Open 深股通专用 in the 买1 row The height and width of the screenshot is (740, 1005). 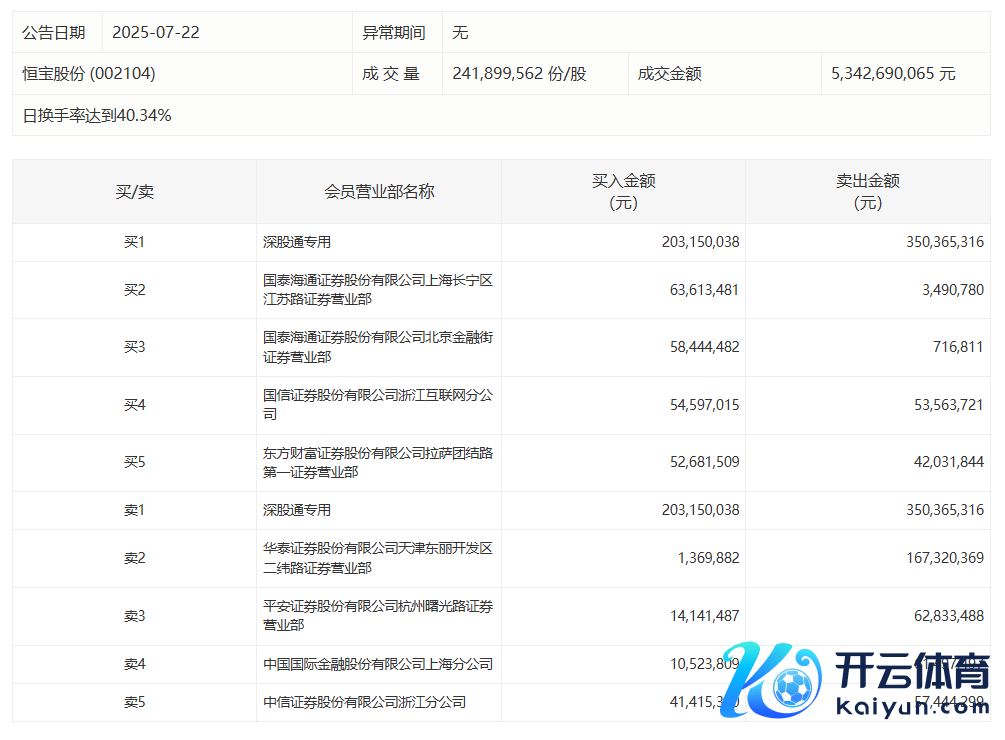[297, 242]
